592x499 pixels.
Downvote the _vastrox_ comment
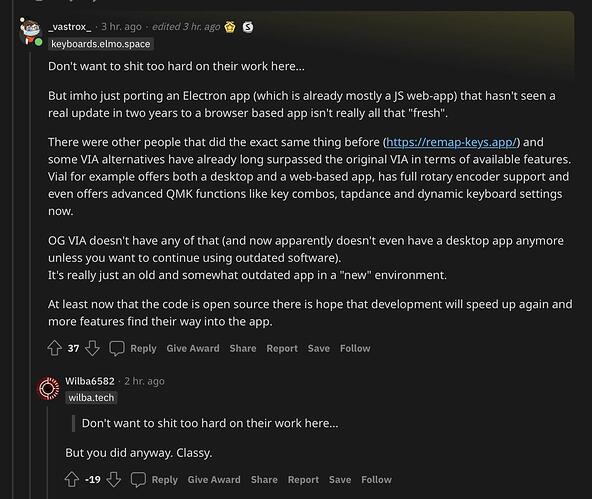click(92, 348)
